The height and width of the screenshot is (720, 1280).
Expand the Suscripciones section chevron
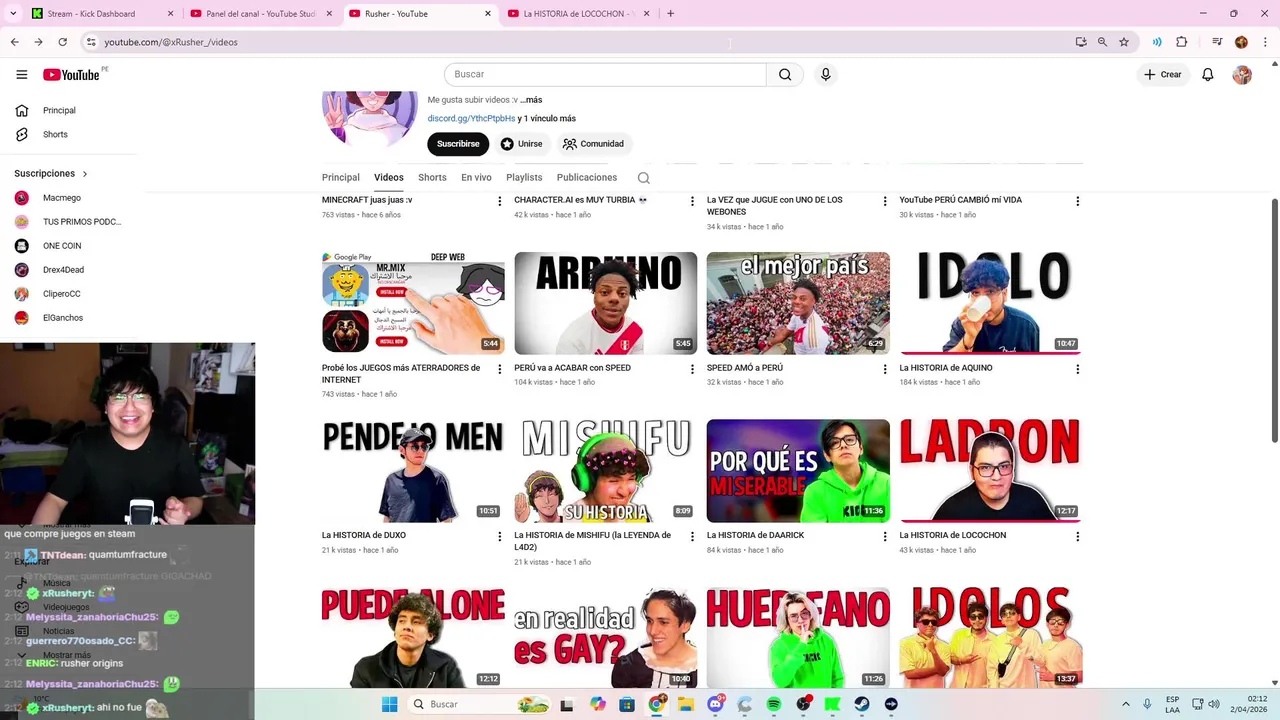click(85, 174)
